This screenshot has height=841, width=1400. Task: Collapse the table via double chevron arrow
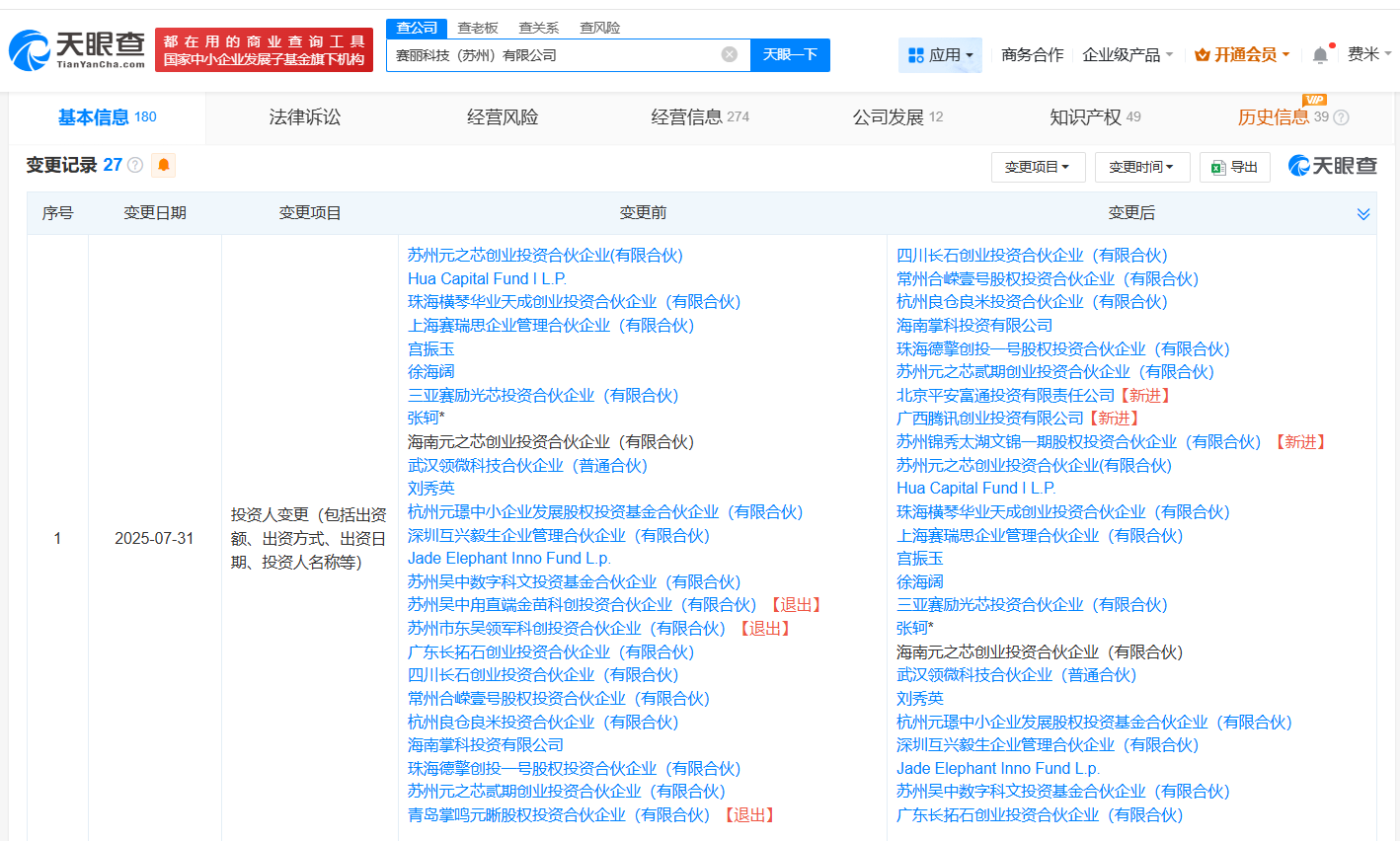(x=1363, y=212)
